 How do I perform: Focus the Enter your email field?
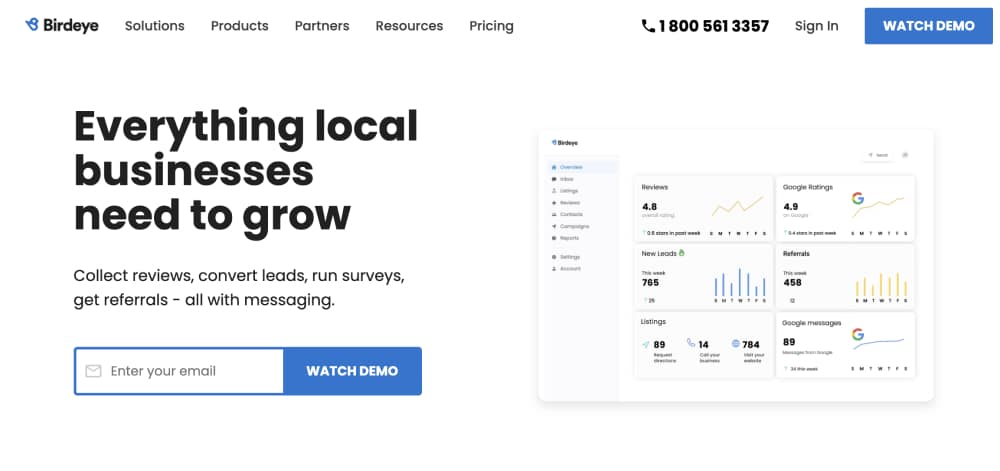[179, 371]
